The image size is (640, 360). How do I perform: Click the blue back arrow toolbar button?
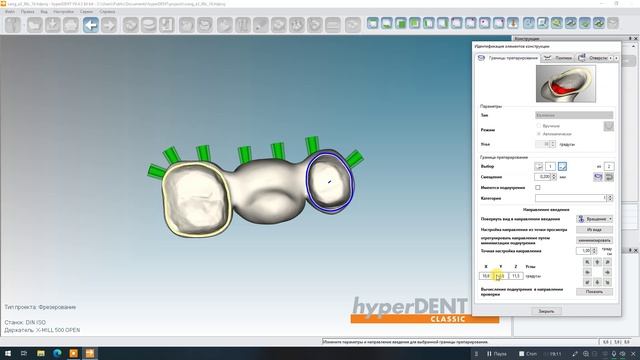(x=91, y=25)
